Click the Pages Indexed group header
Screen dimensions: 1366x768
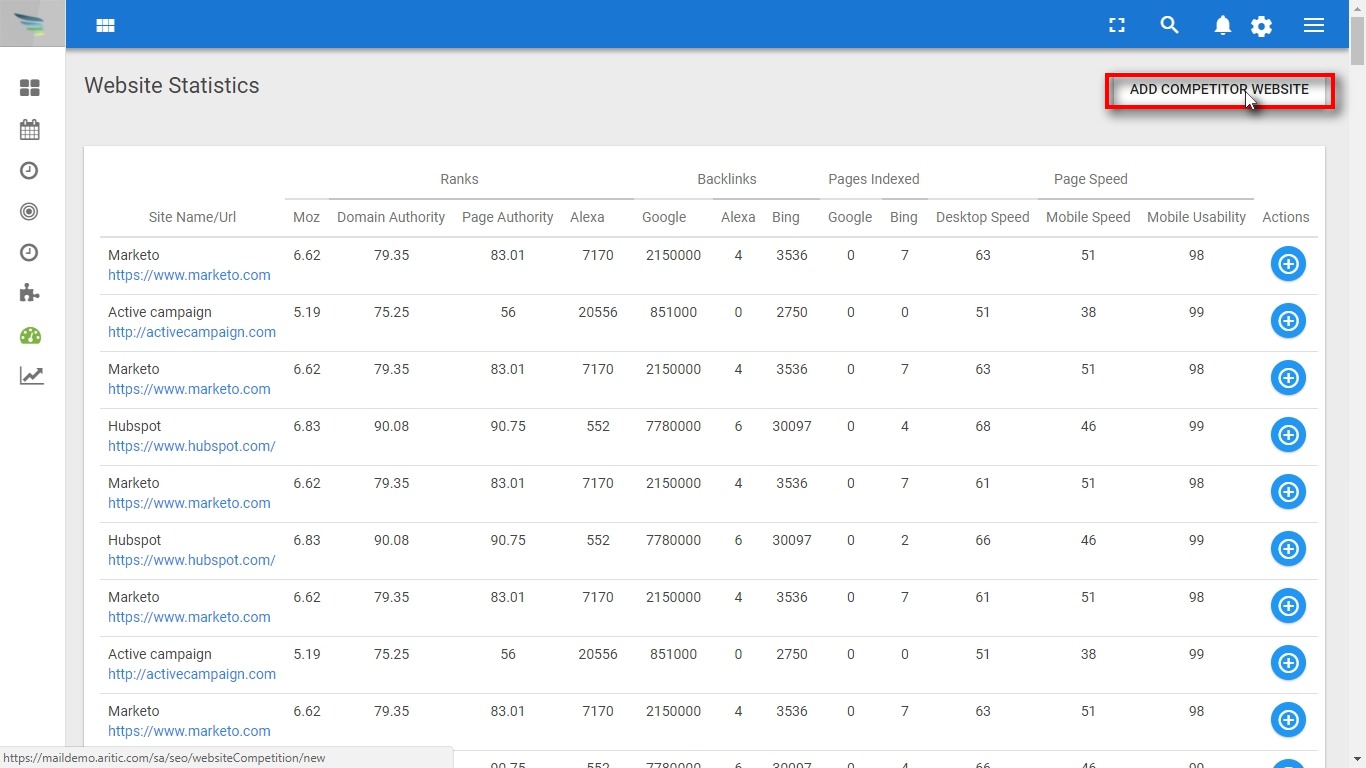pyautogui.click(x=874, y=179)
